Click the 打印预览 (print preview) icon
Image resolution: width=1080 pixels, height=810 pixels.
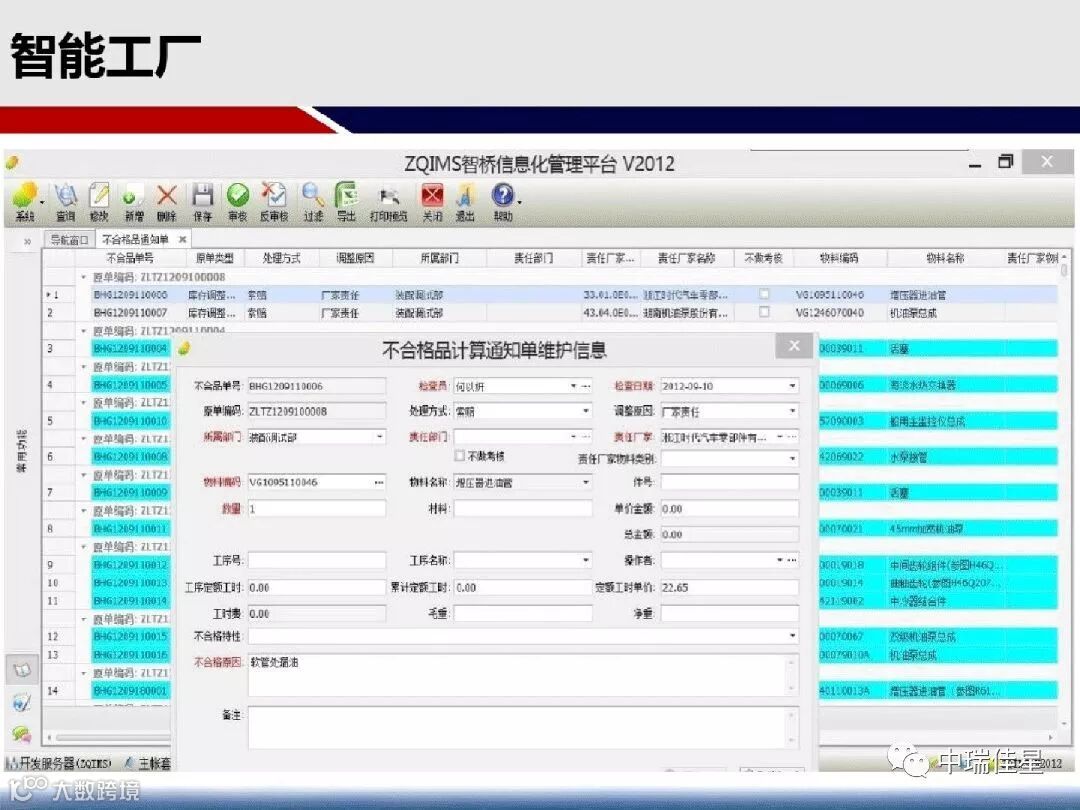(388, 201)
